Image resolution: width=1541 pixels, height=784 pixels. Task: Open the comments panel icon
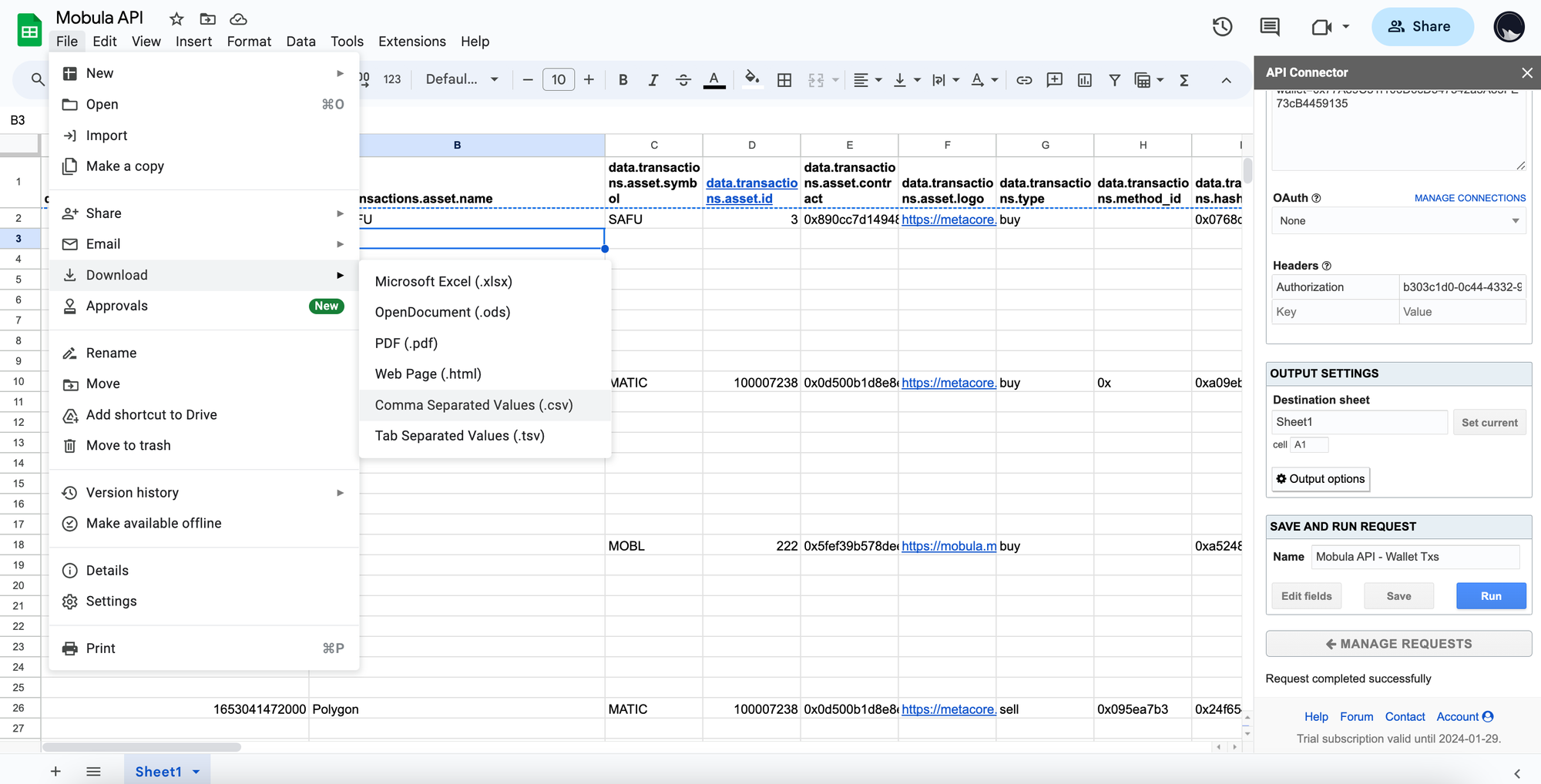[x=1270, y=27]
